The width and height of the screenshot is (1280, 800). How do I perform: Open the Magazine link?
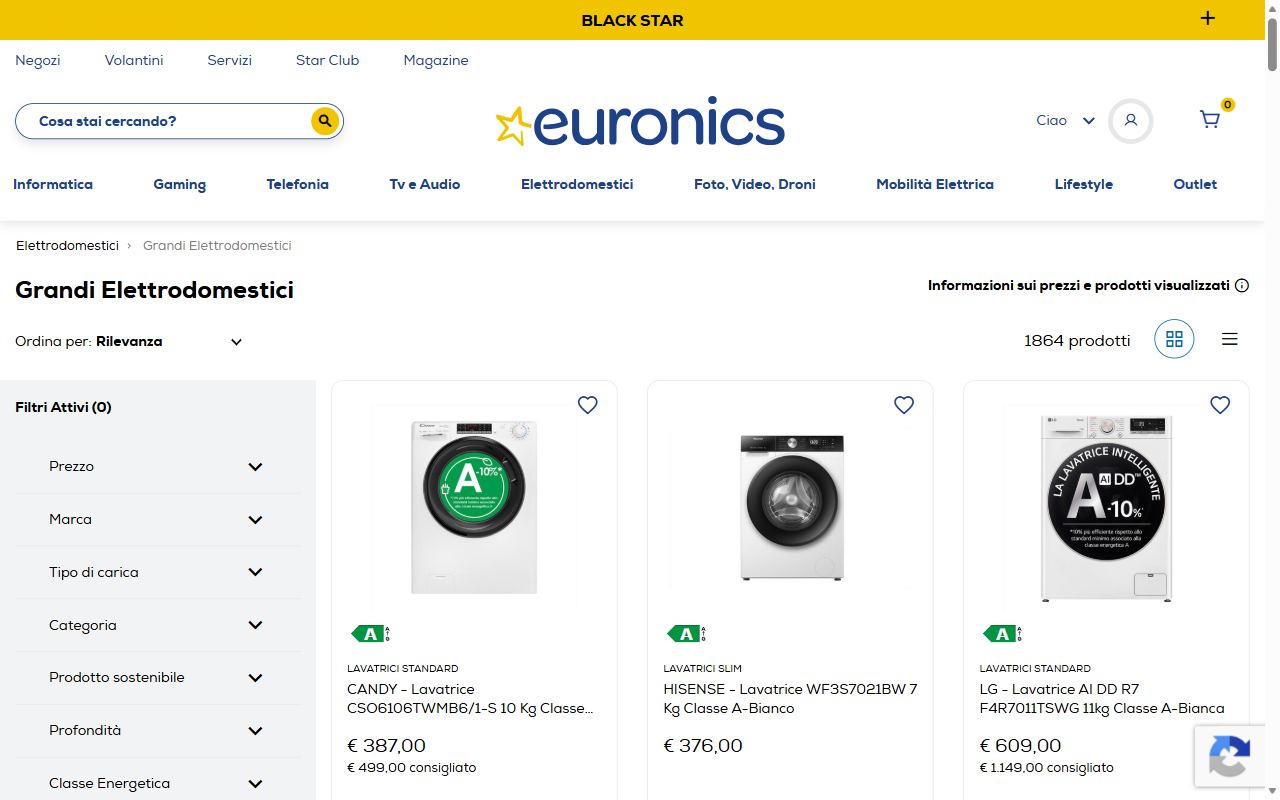tap(436, 60)
